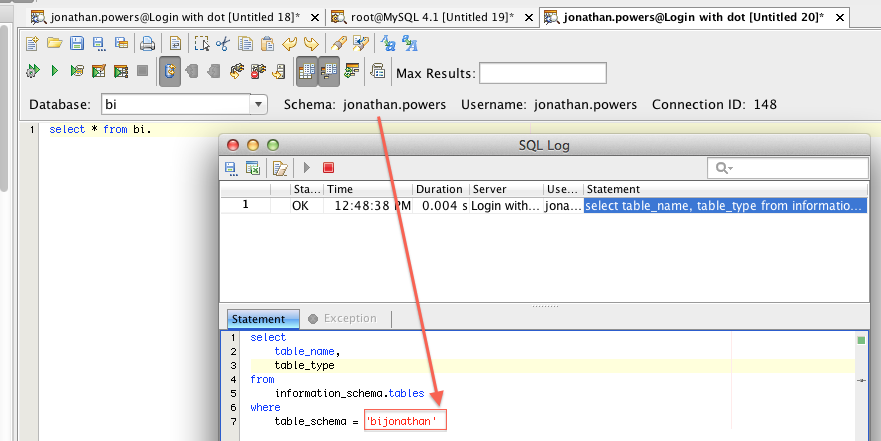The image size is (881, 441).
Task: Sort SQL Log by Server column
Action: (506, 189)
